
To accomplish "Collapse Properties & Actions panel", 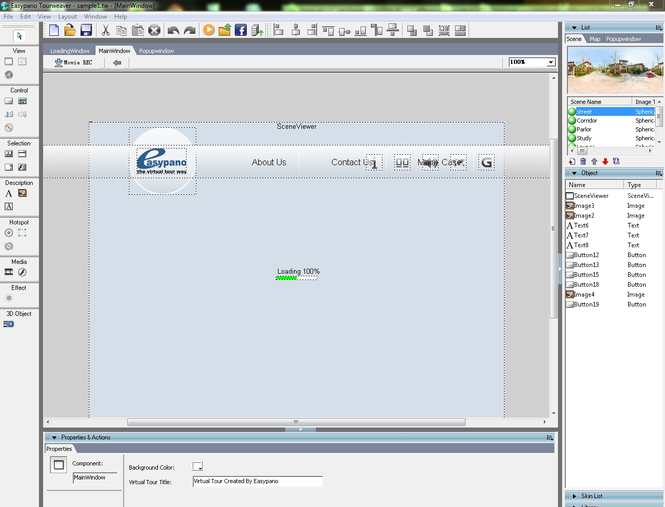I will (x=54, y=437).
